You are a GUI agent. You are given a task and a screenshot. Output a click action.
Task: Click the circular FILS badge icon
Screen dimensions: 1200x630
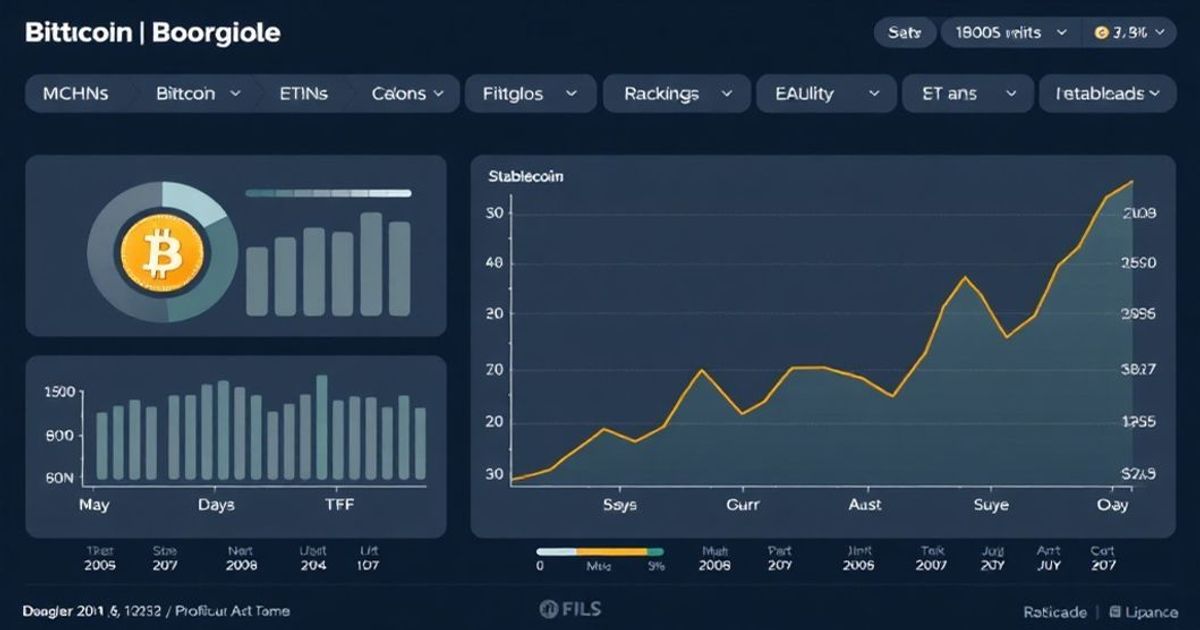tap(548, 608)
